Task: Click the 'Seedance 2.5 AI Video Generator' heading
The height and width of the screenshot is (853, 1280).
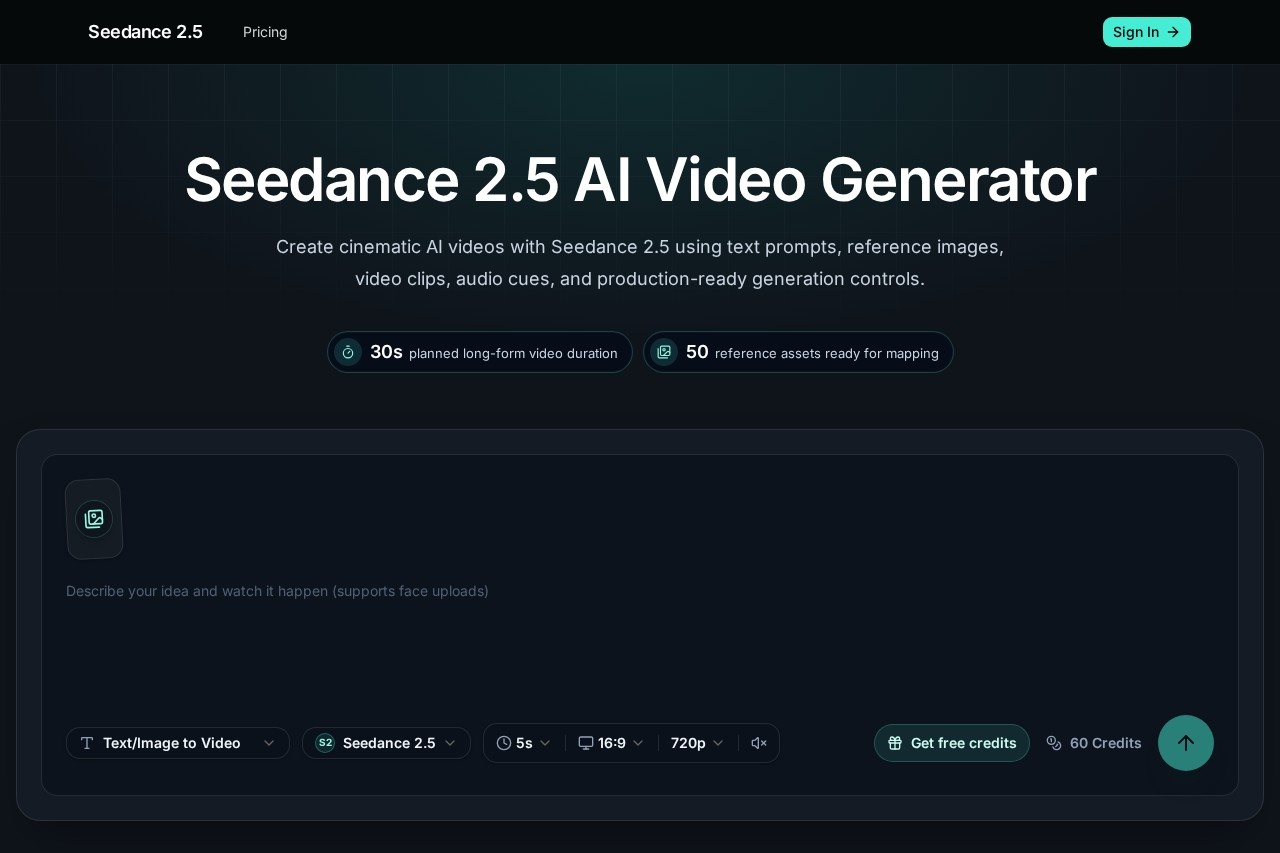Action: (x=640, y=180)
